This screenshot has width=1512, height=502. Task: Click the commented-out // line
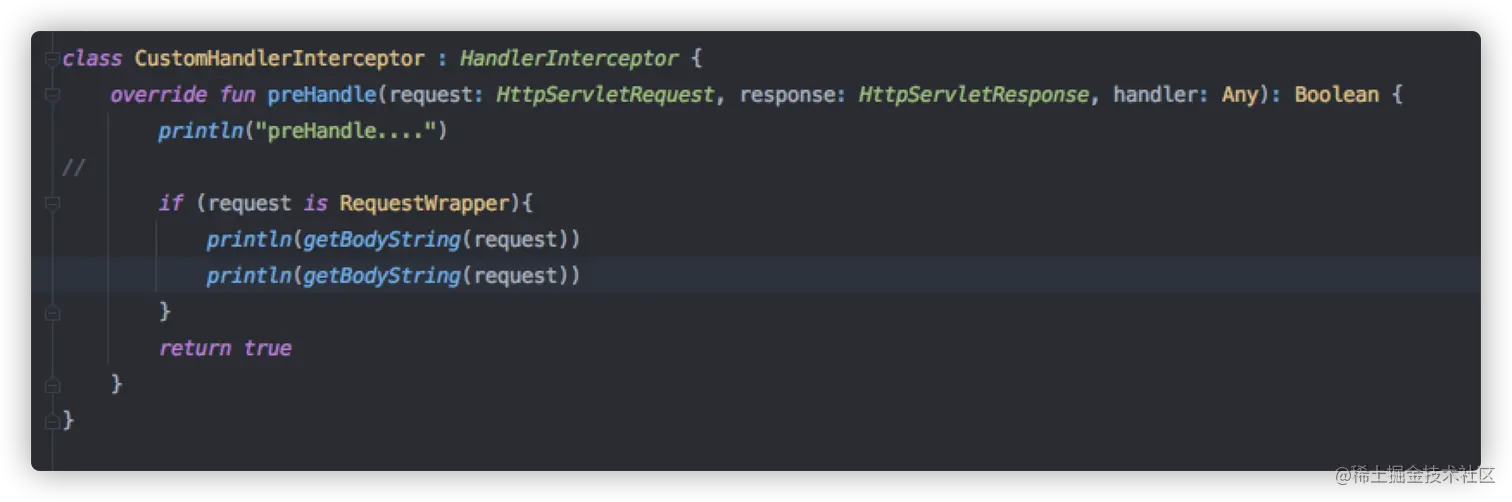pyautogui.click(x=73, y=168)
